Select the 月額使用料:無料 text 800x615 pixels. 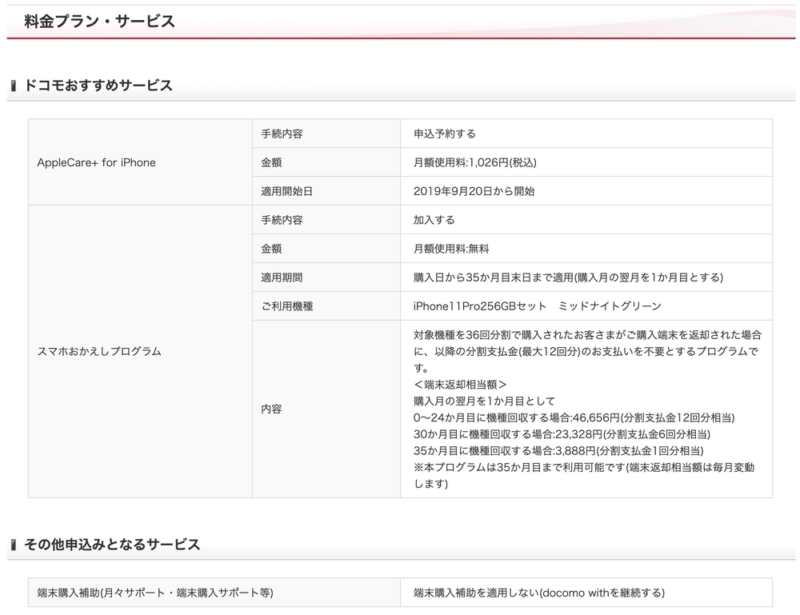coord(451,249)
